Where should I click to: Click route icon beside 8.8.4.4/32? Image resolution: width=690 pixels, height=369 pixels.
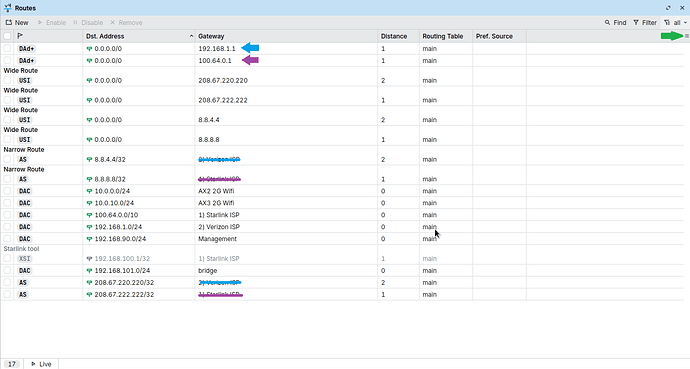[89, 159]
